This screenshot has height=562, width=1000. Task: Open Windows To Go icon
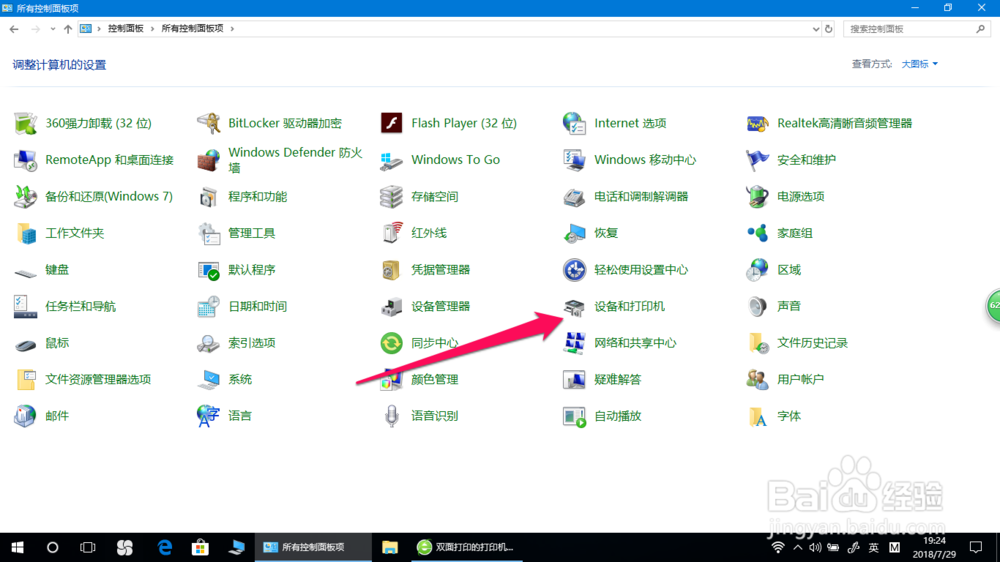(392, 159)
